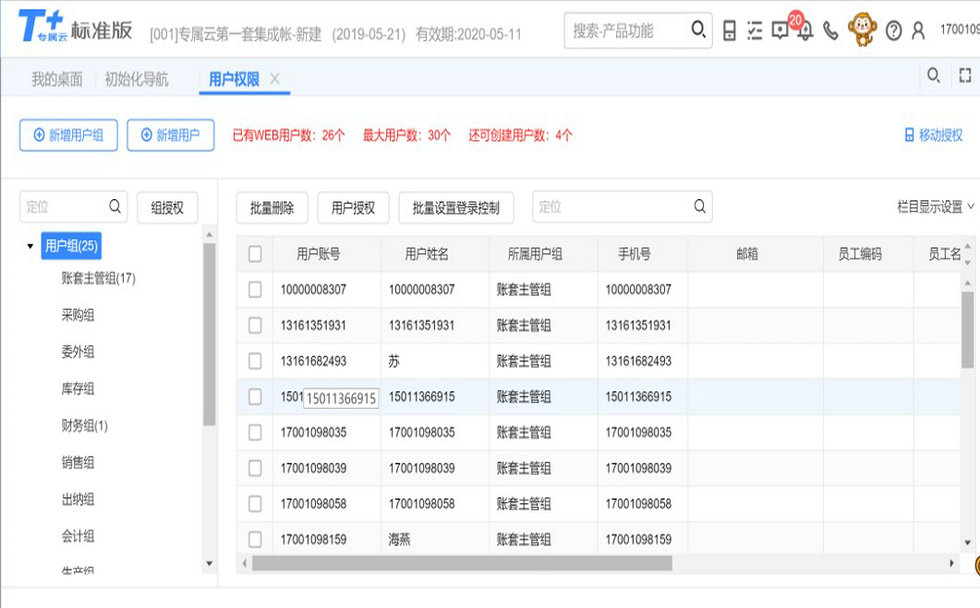
Task: Open the user profile icon
Action: pos(918,30)
